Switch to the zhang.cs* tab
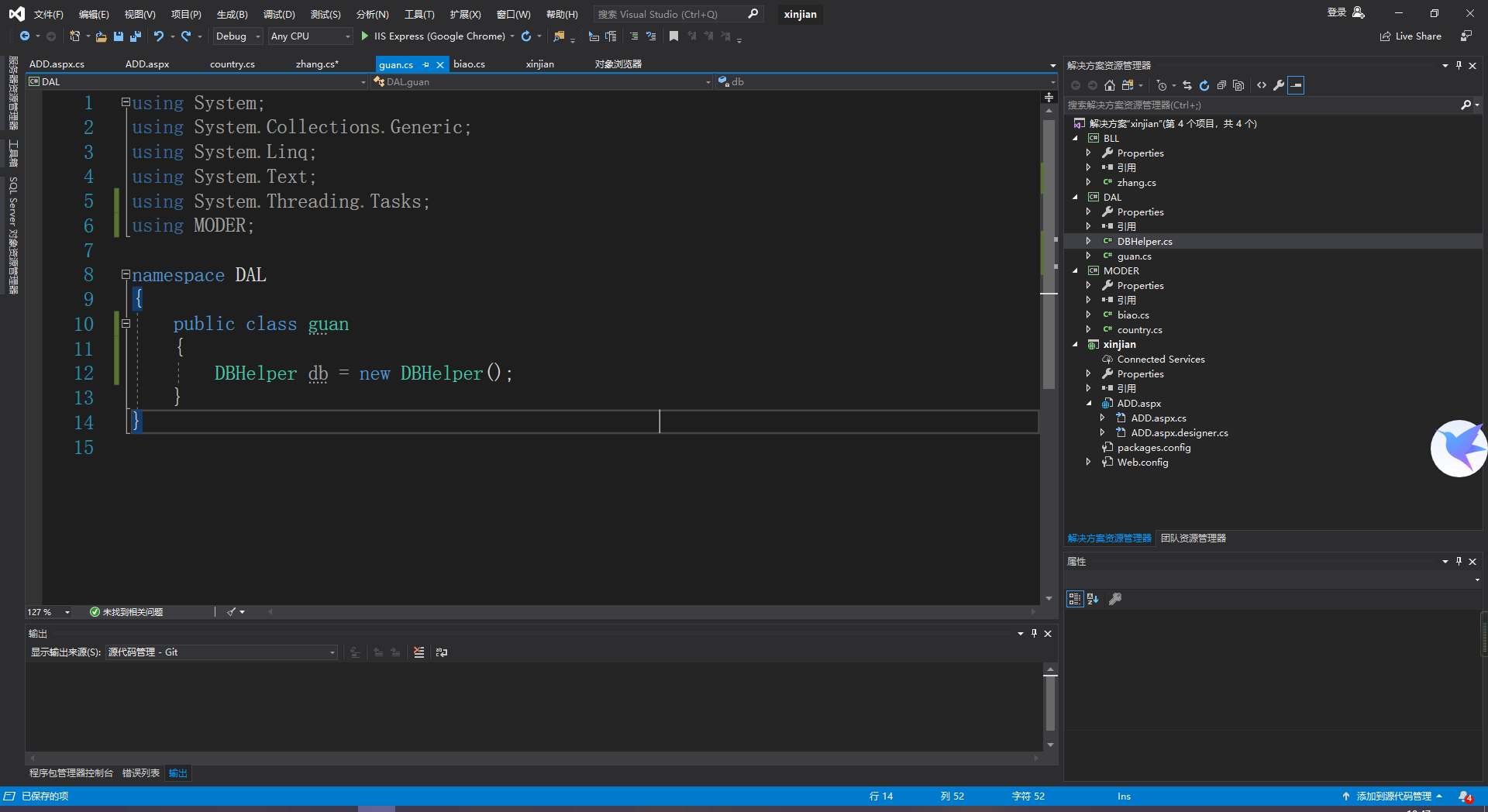The image size is (1488, 812). (x=317, y=64)
